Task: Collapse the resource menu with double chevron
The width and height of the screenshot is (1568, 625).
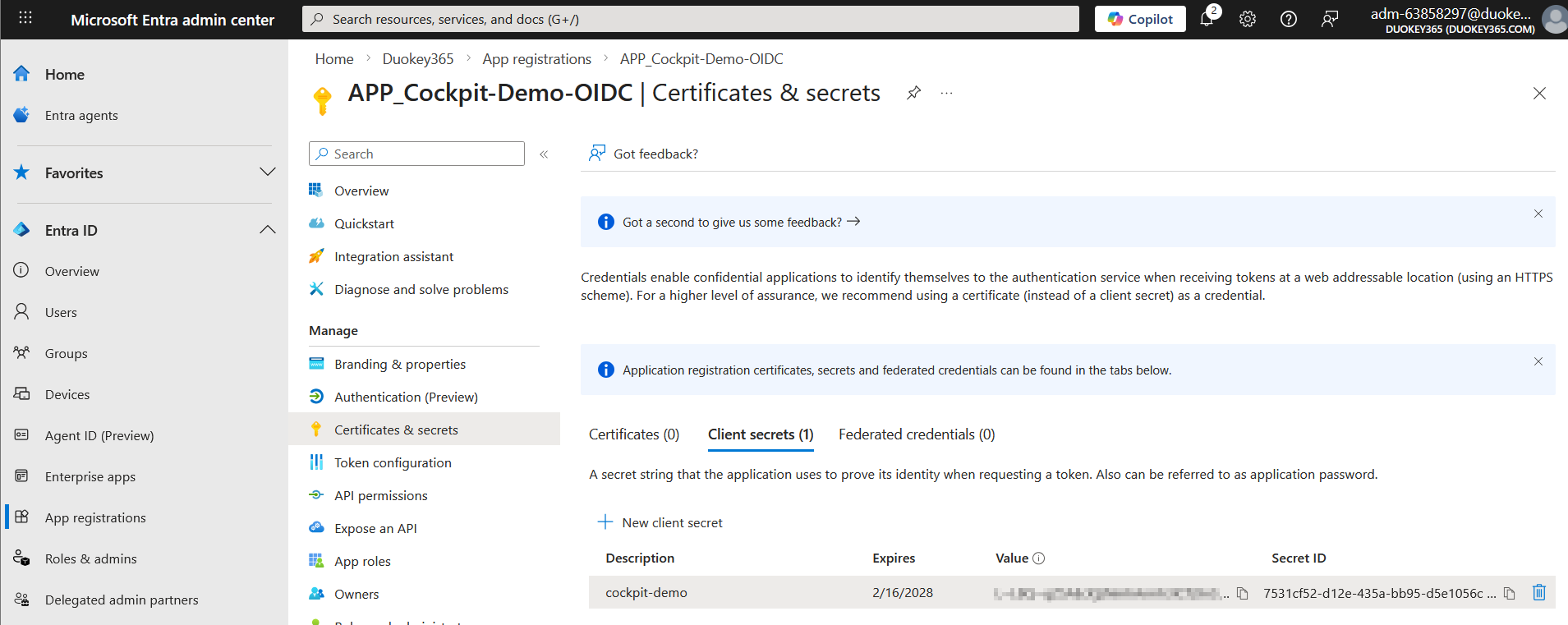Action: (x=544, y=154)
